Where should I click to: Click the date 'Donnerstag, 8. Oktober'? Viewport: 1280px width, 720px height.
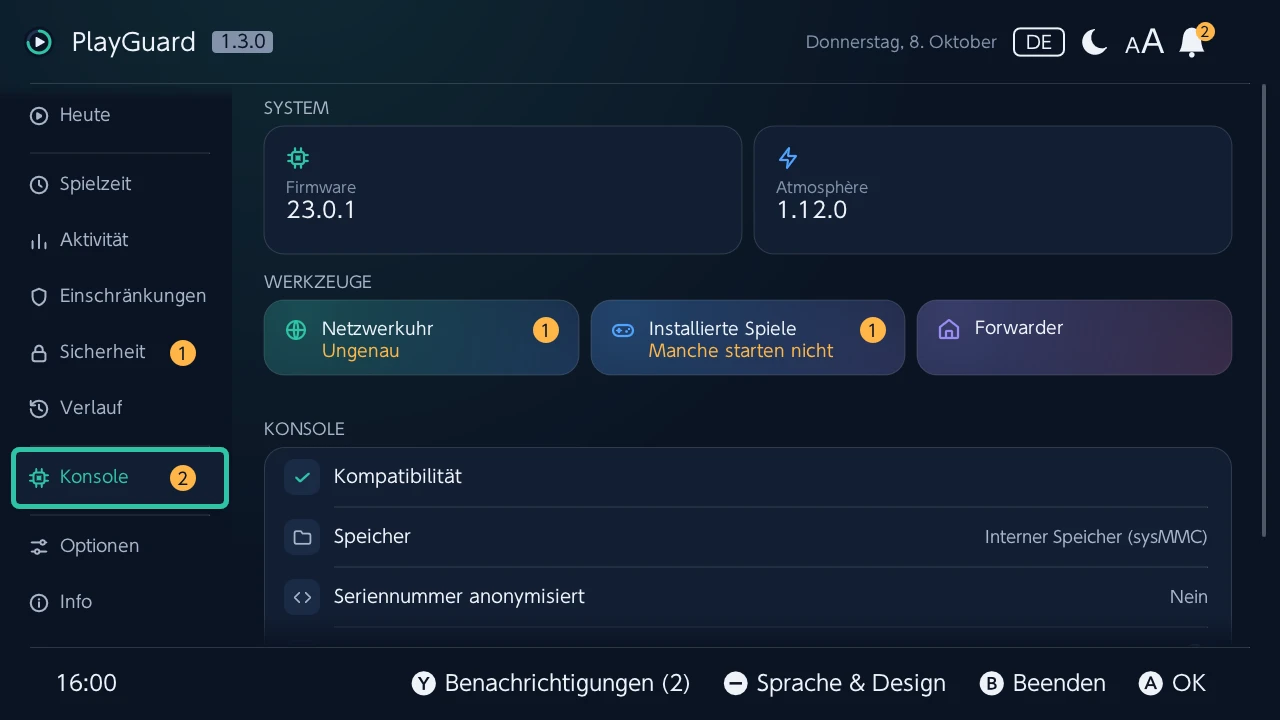pyautogui.click(x=901, y=42)
